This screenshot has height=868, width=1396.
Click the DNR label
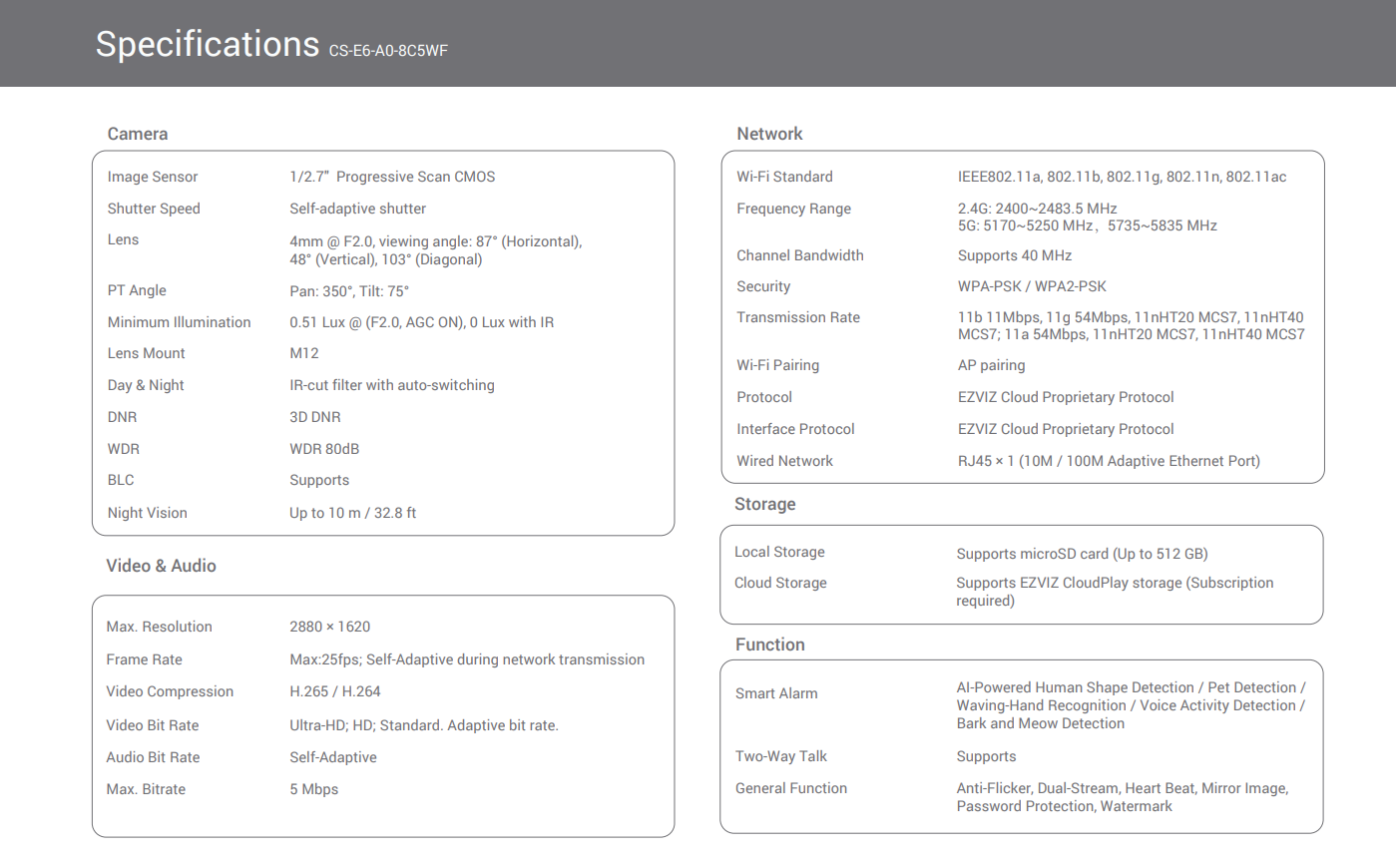pos(122,417)
